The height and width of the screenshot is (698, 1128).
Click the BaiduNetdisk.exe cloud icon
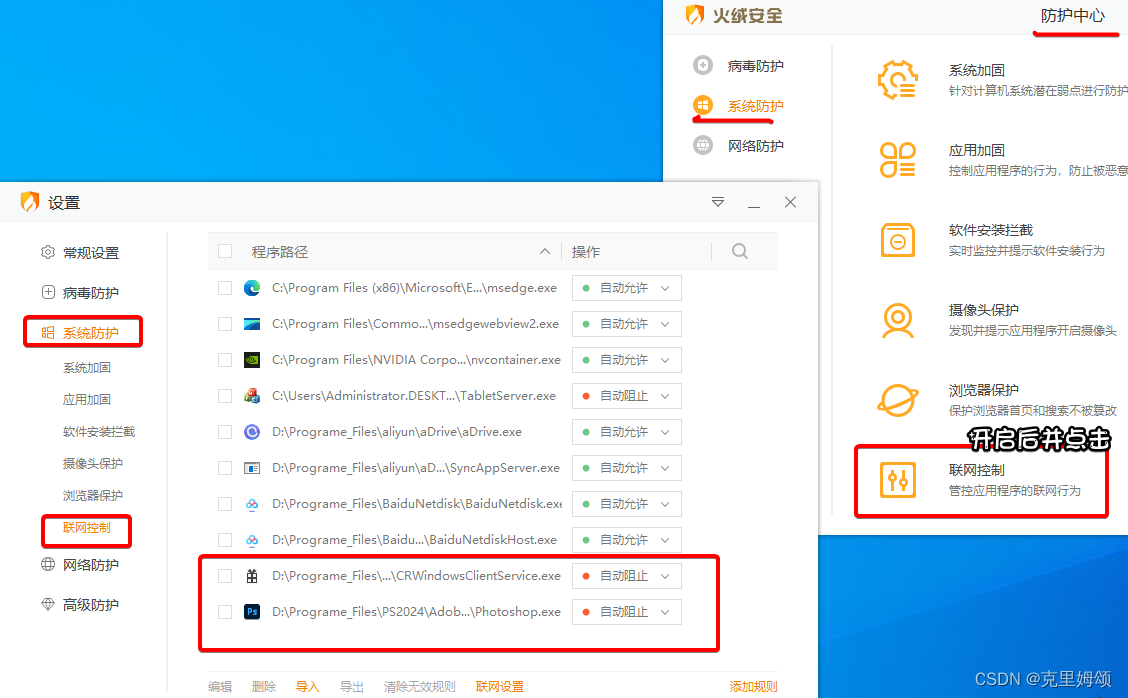pos(252,504)
